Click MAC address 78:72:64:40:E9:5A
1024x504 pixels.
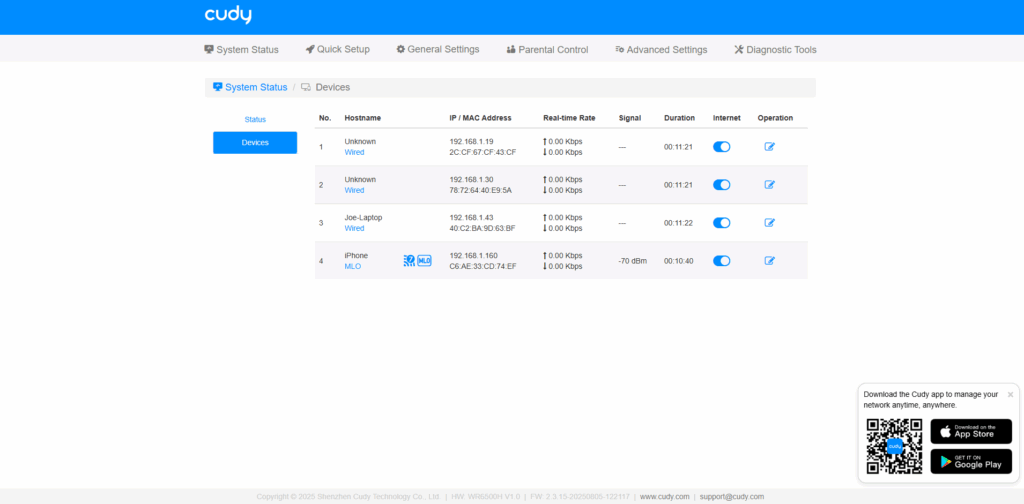481,191
